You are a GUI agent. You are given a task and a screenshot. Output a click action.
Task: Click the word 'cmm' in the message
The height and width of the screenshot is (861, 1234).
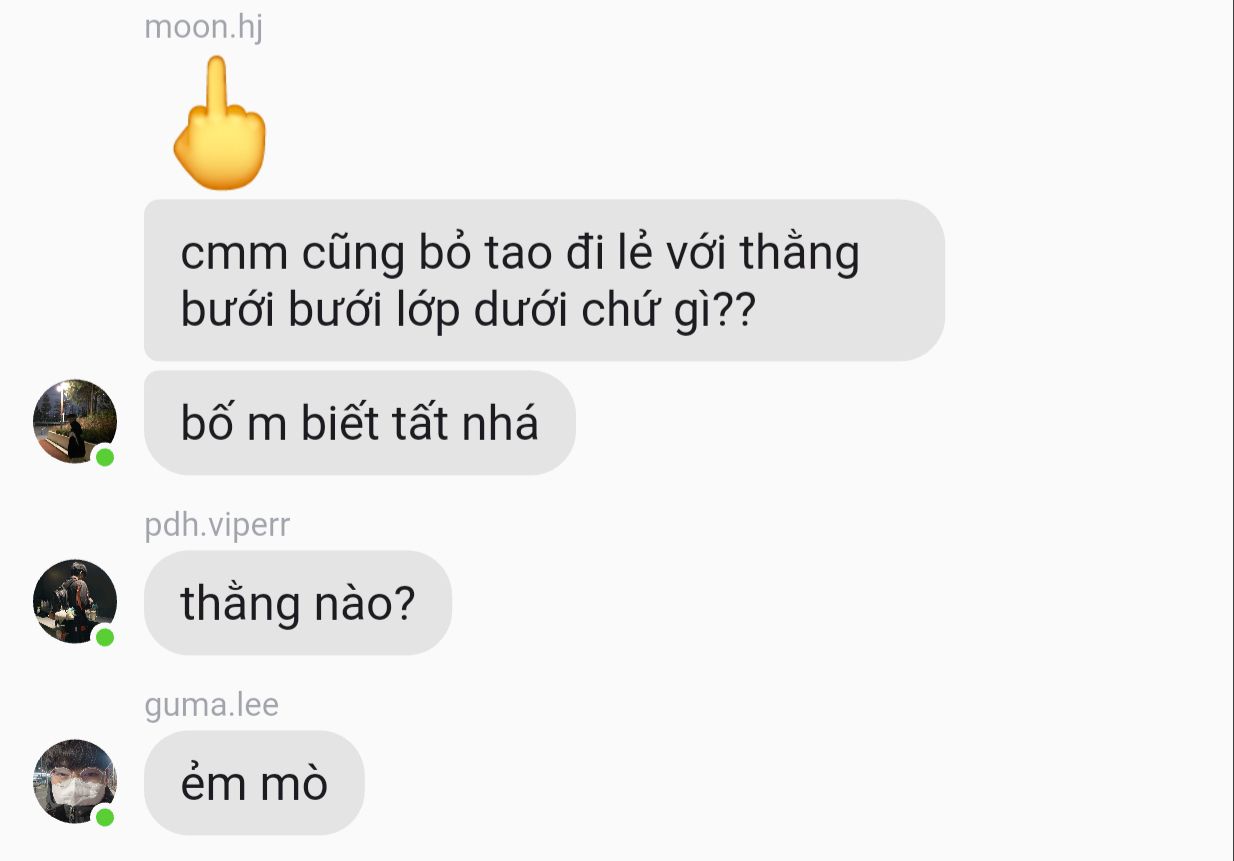235,255
